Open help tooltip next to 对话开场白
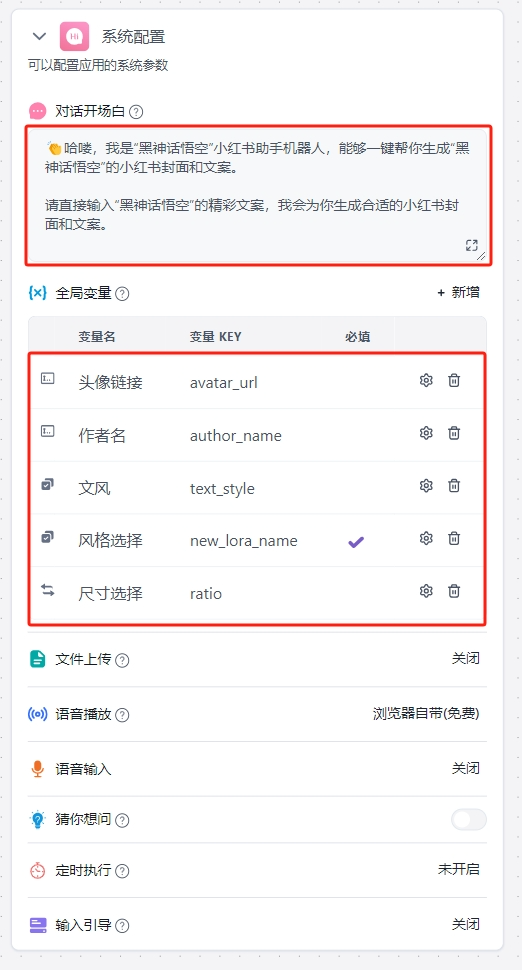 tap(137, 112)
